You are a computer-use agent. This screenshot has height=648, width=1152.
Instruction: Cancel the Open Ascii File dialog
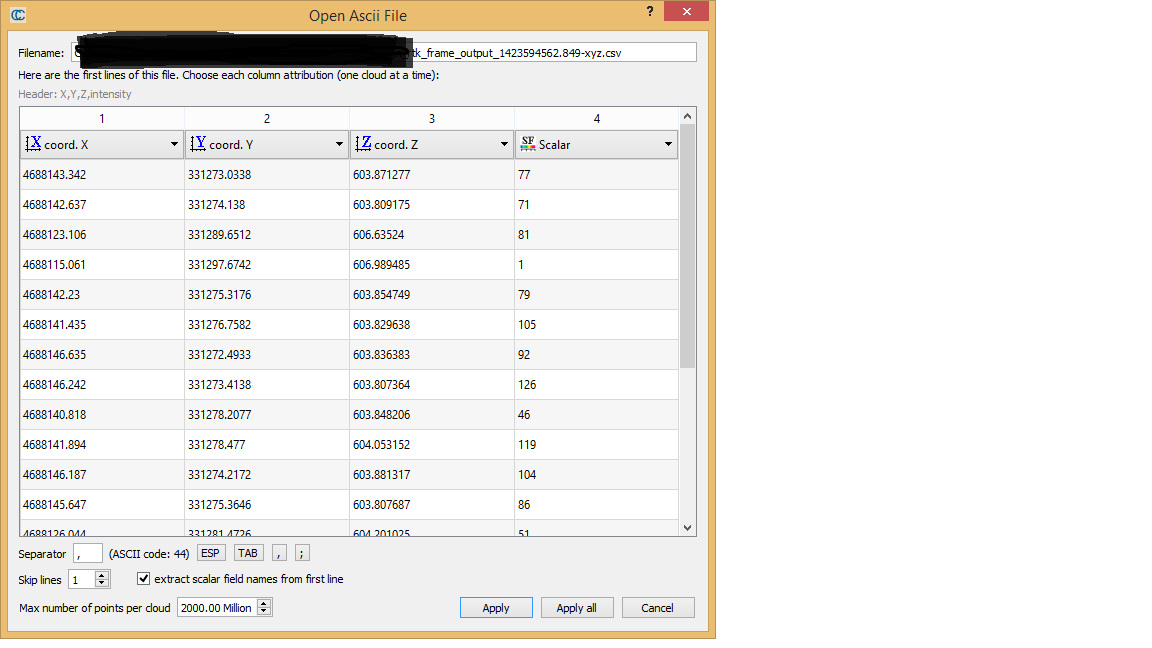658,607
